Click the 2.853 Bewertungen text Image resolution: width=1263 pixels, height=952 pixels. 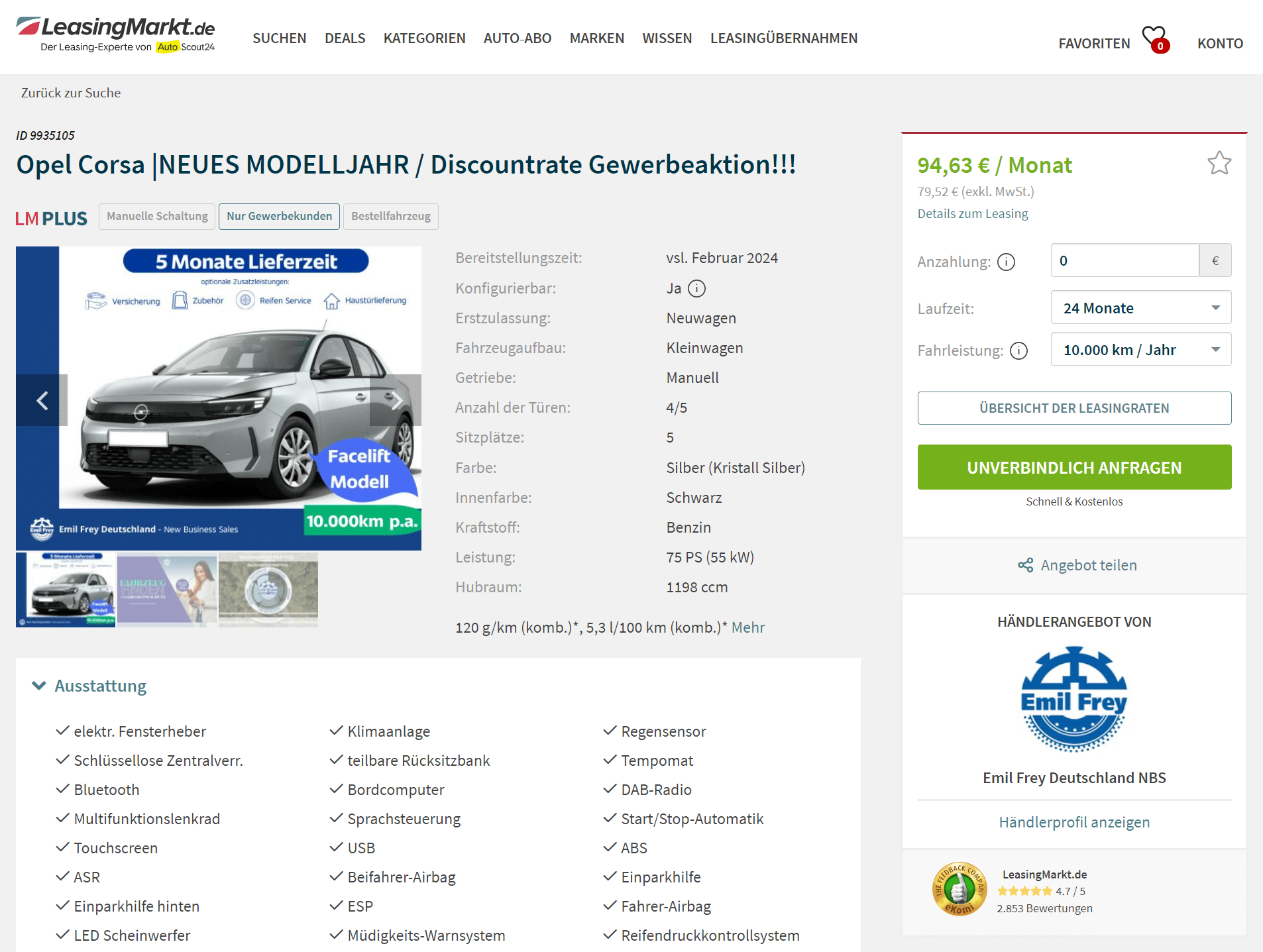click(1044, 908)
